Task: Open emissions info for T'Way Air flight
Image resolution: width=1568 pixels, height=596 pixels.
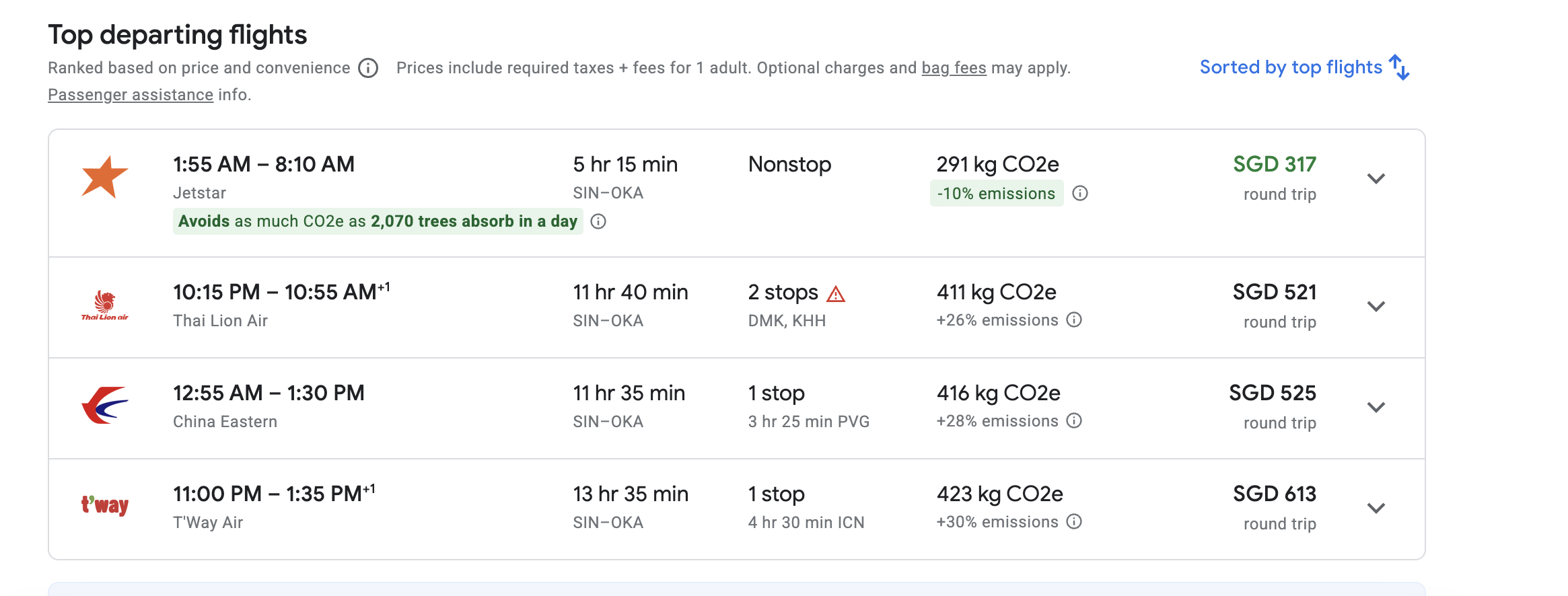Action: 1075,521
